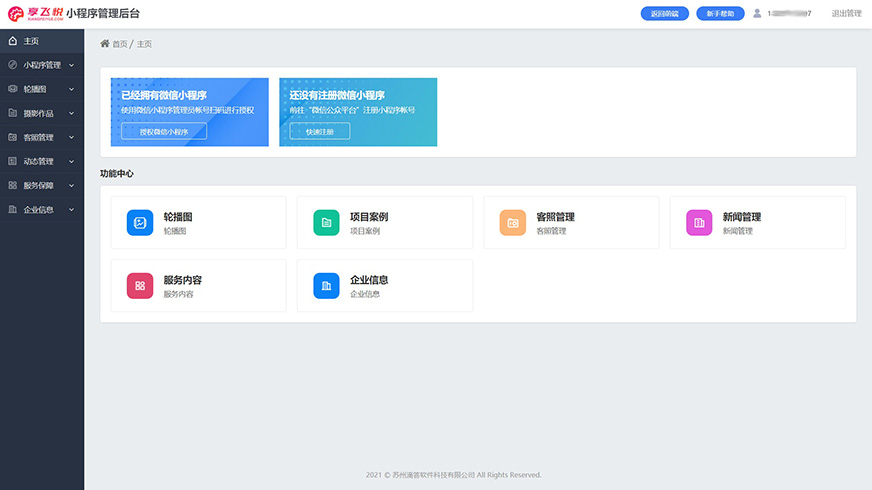This screenshot has height=490, width=872.
Task: Click the 返回前端 button
Action: [665, 14]
